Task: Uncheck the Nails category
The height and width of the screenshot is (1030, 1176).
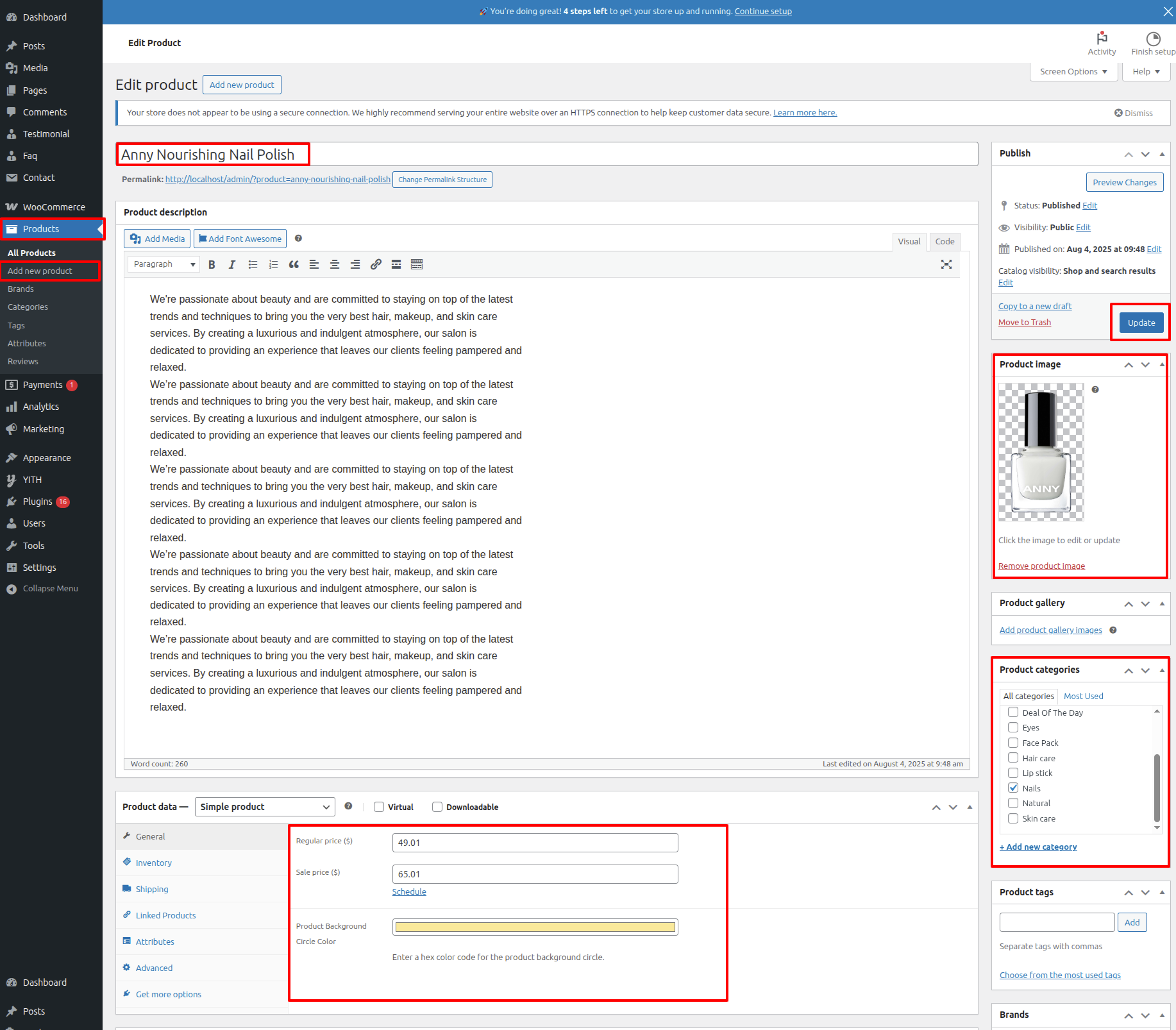Action: point(1013,788)
